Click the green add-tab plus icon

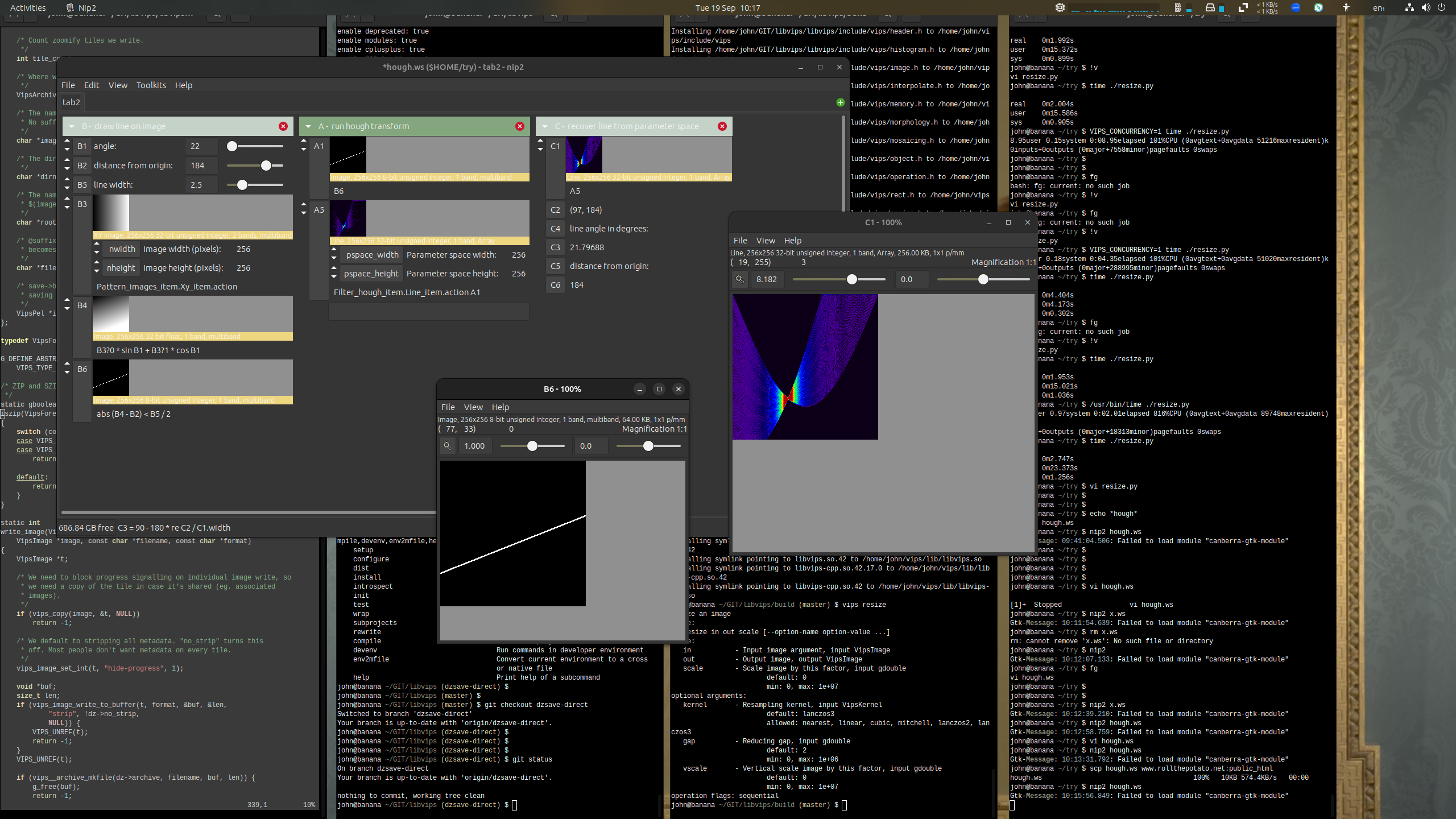click(x=841, y=102)
